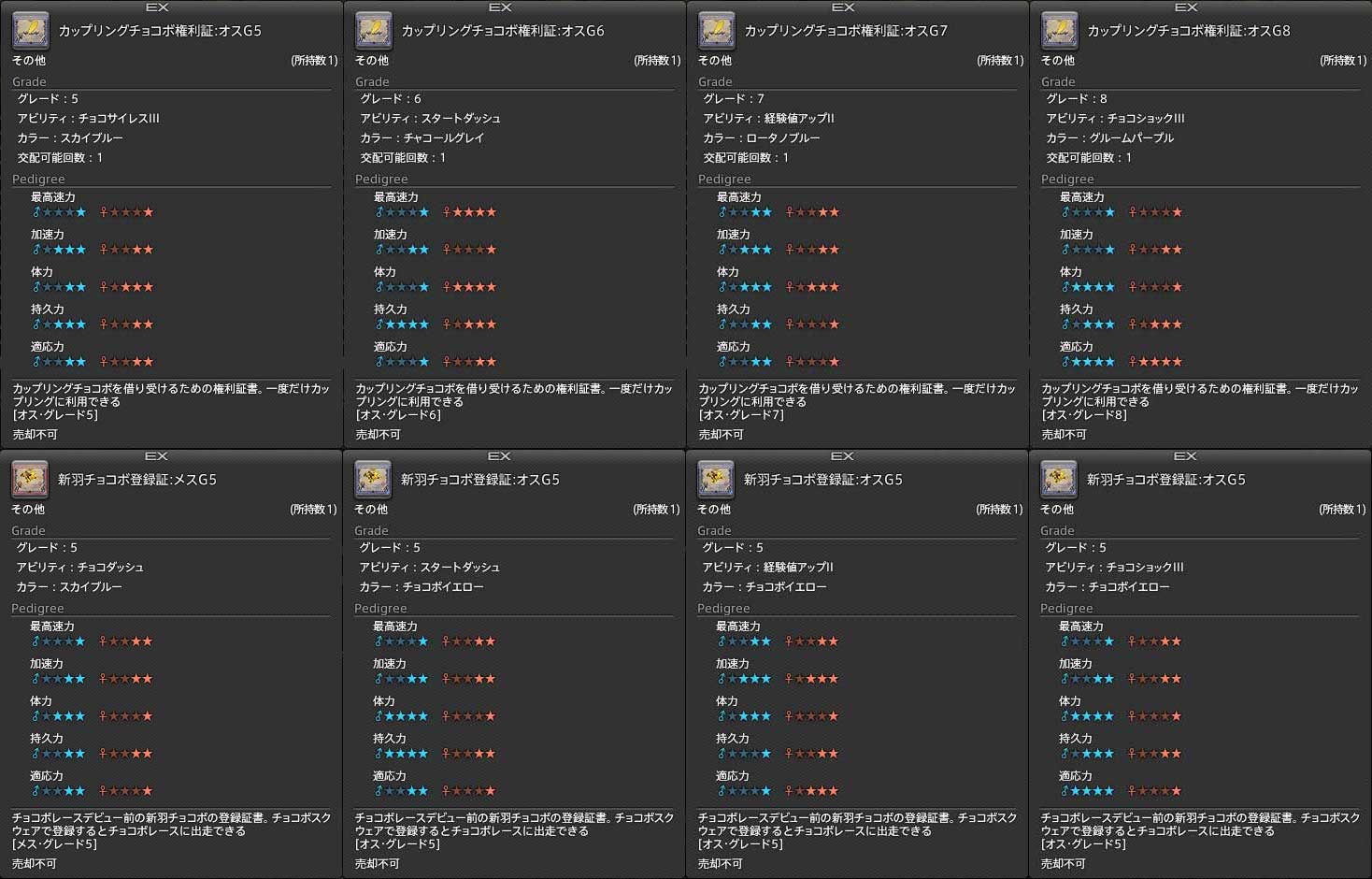This screenshot has width=1372, height=879.
Task: Click the カップリングチョコボ権利証:オスG5 item icon
Action: point(30,31)
